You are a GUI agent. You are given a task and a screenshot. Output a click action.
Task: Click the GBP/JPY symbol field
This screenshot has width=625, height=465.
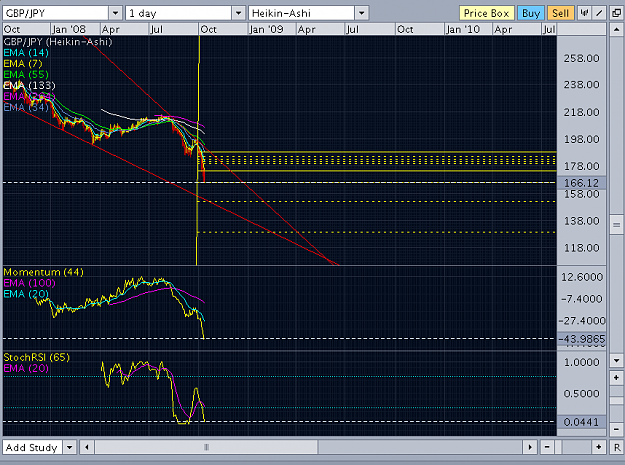pos(55,13)
